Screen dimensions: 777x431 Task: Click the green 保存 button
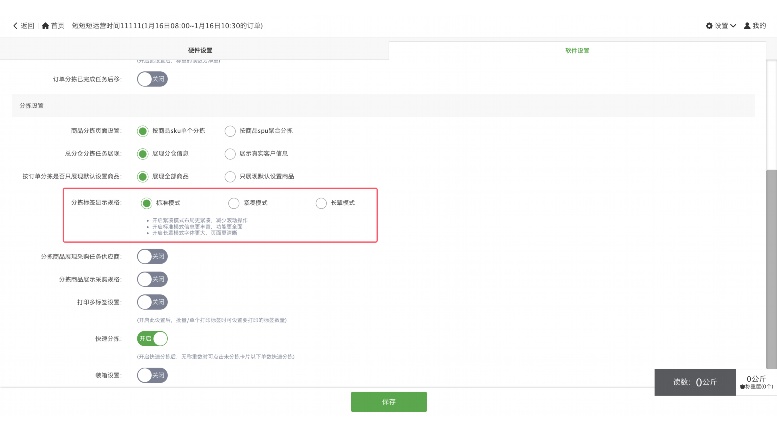click(x=389, y=402)
